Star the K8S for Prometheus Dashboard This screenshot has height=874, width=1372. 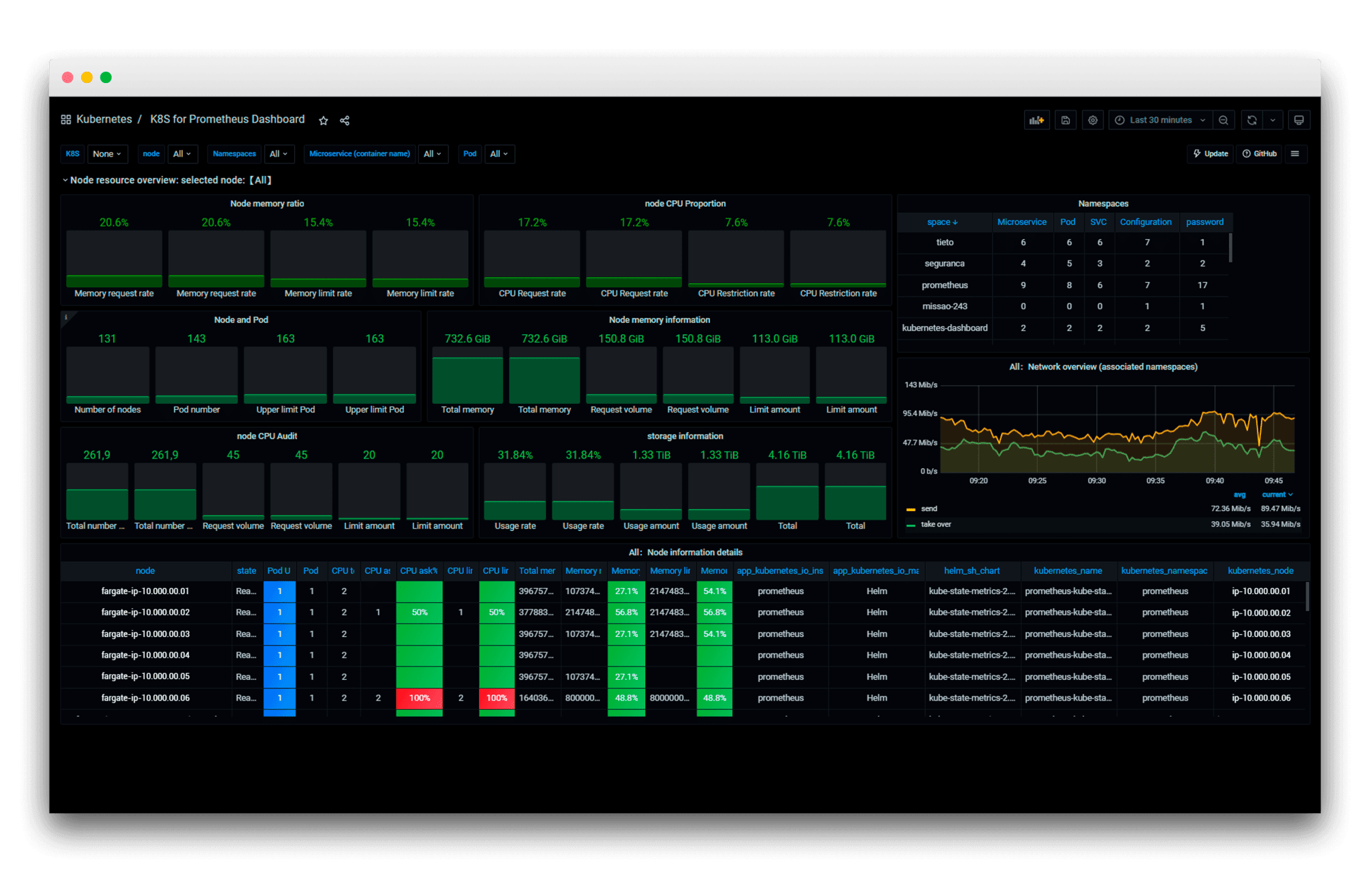[324, 120]
